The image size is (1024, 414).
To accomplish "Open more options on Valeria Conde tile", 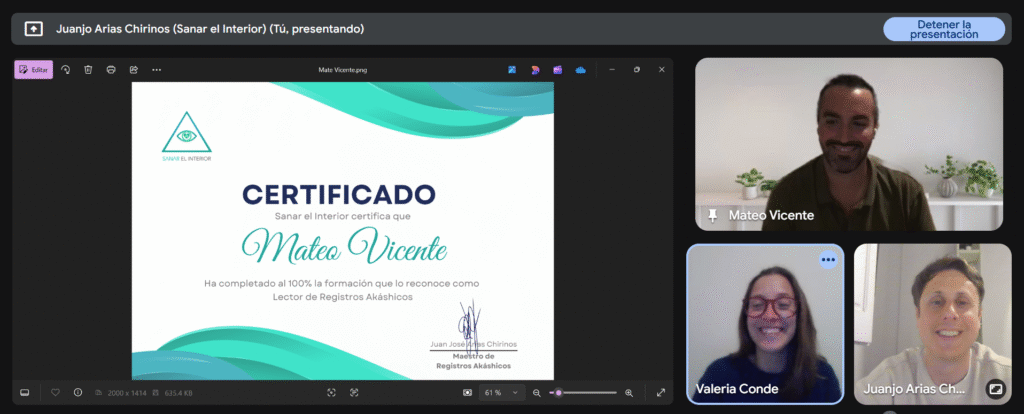I will (828, 260).
